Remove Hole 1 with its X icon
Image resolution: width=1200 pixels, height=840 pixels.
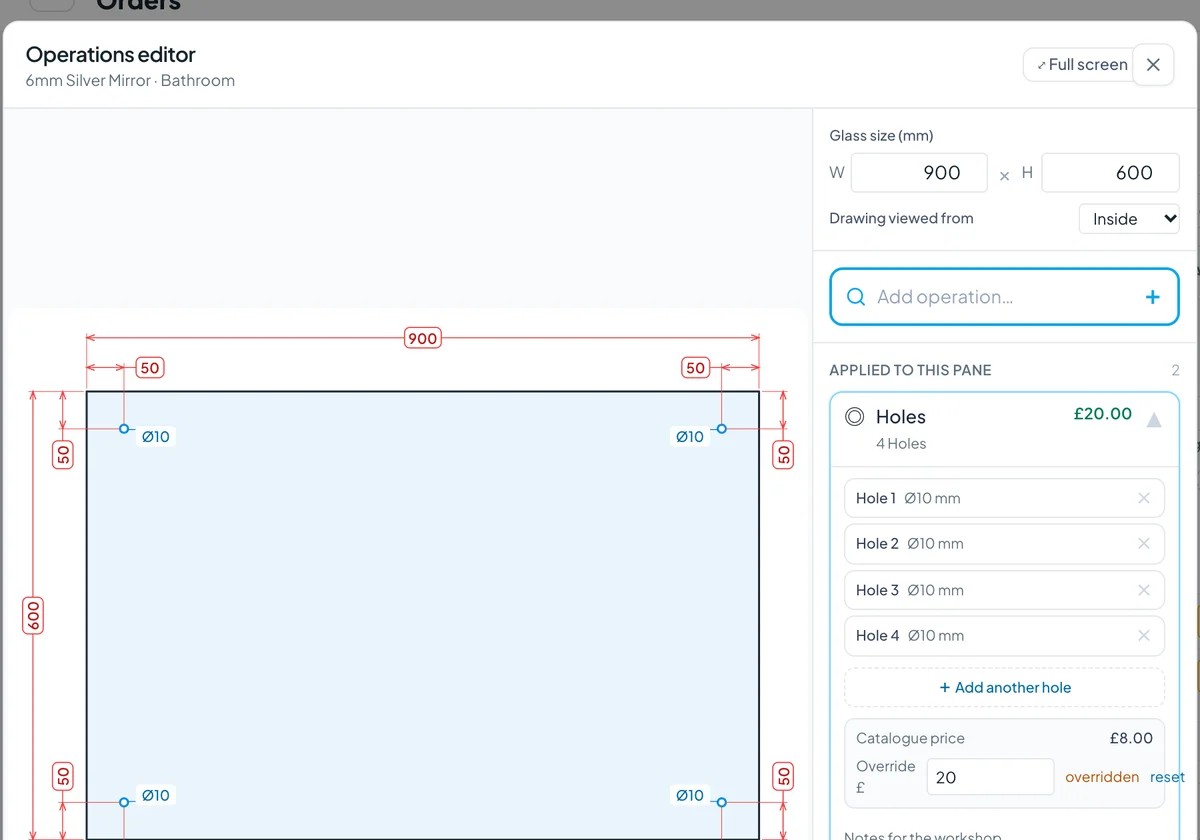point(1144,498)
